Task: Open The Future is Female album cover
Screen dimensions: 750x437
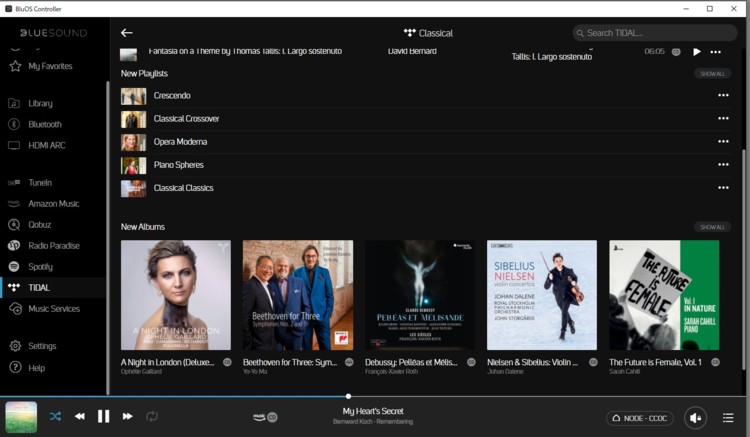Action: 664,295
